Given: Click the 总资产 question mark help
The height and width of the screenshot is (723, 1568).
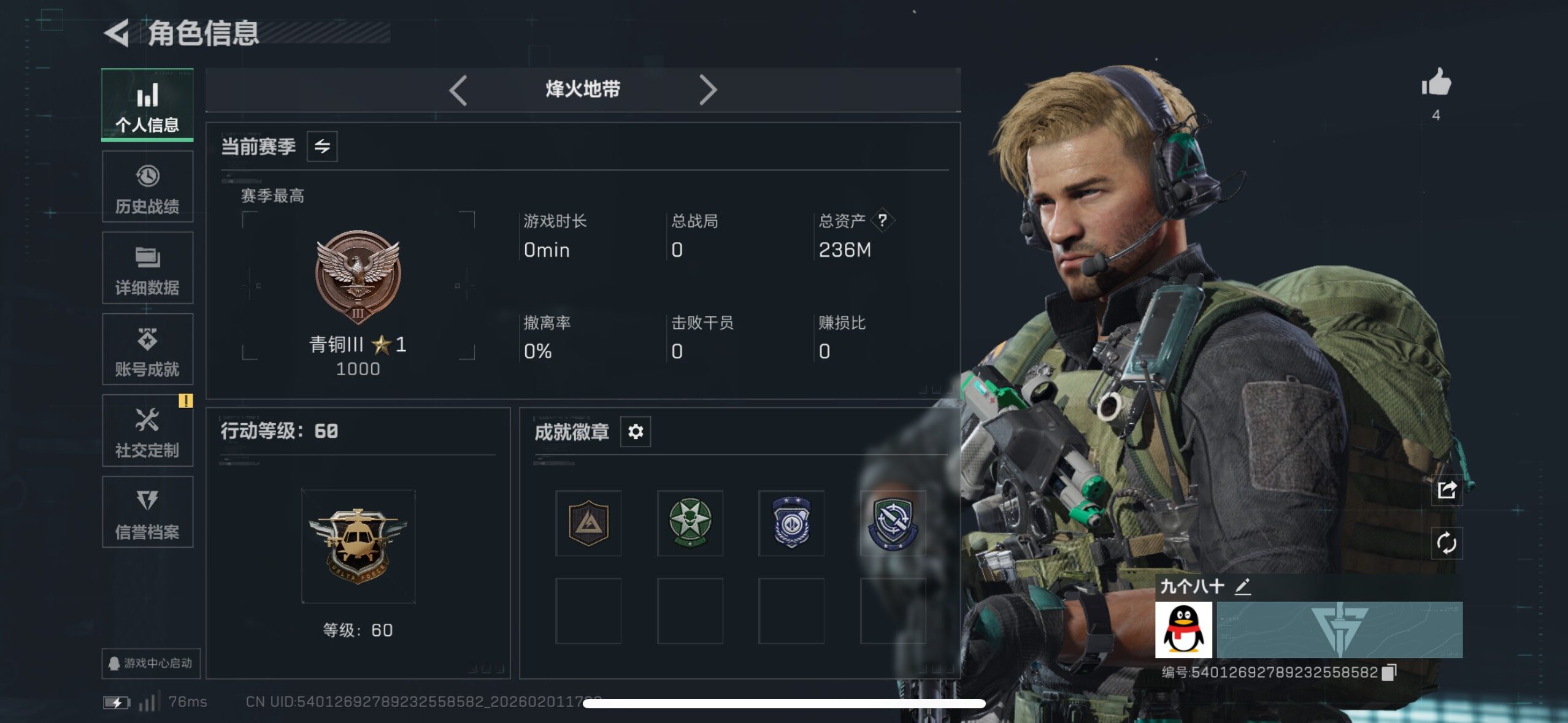Looking at the screenshot, I should [882, 220].
